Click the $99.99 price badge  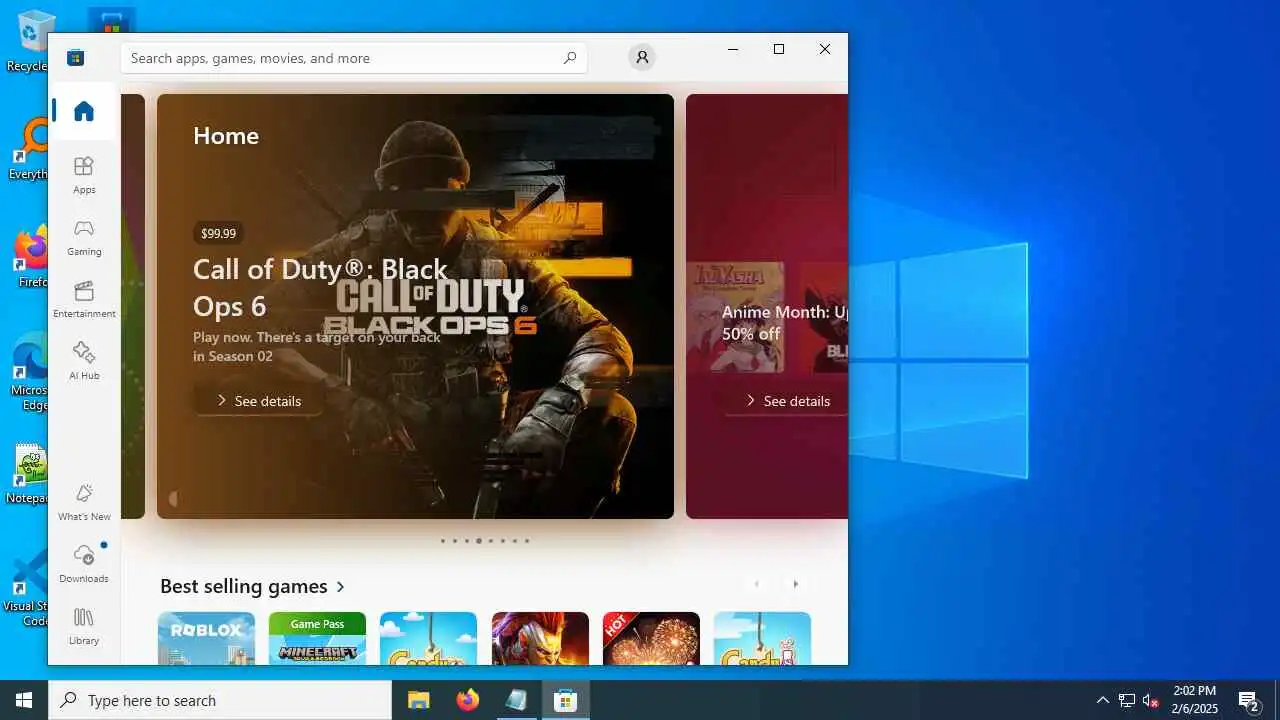pyautogui.click(x=218, y=233)
